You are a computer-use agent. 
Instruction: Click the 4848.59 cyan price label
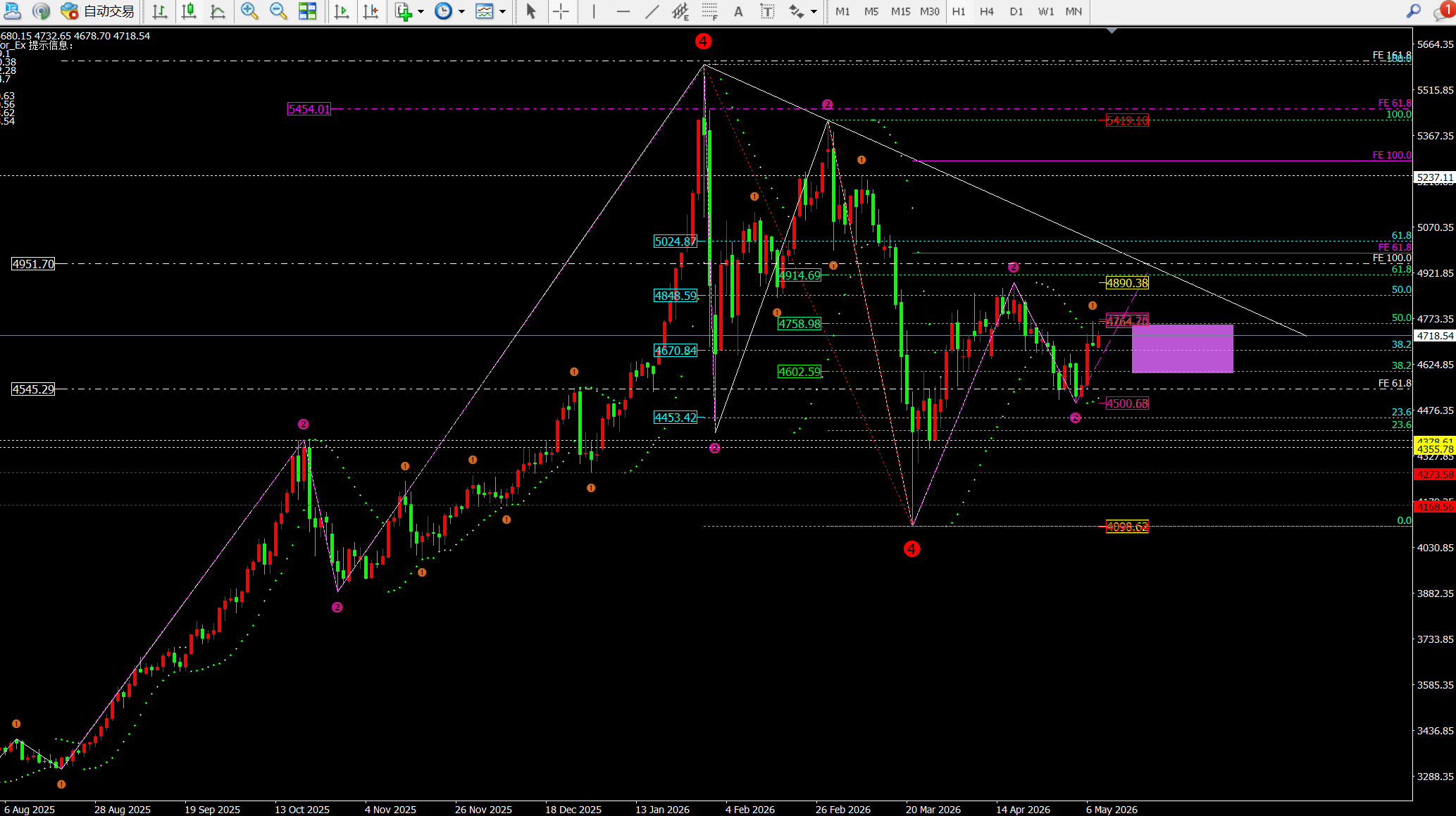tap(676, 296)
